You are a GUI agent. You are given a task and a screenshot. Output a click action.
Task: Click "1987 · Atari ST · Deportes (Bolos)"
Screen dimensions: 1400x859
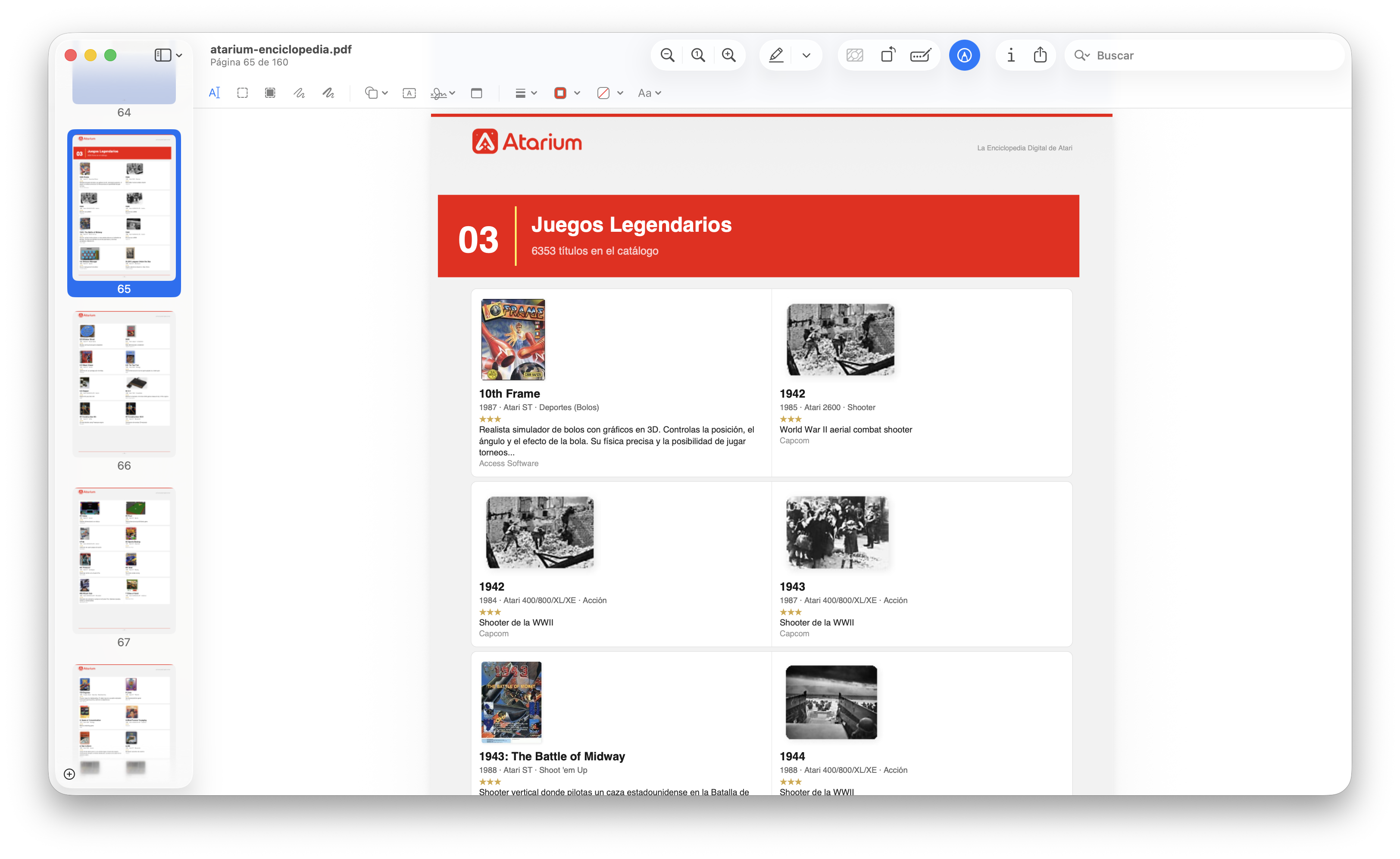pos(539,408)
